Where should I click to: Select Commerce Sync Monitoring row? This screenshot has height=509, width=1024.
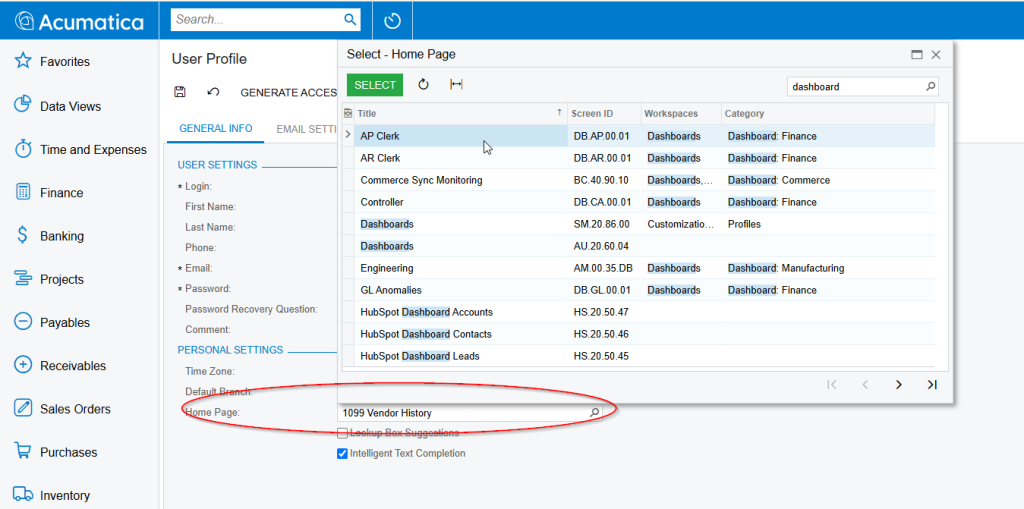point(639,180)
